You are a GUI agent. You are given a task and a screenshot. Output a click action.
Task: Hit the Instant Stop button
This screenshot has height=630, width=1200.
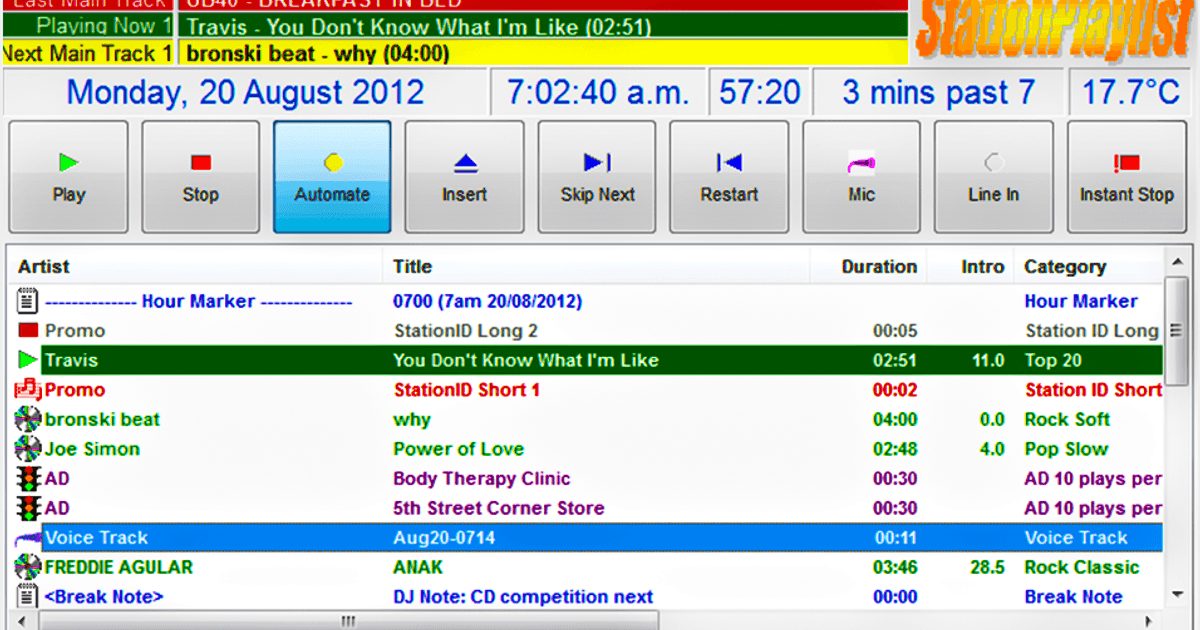pyautogui.click(x=1126, y=177)
